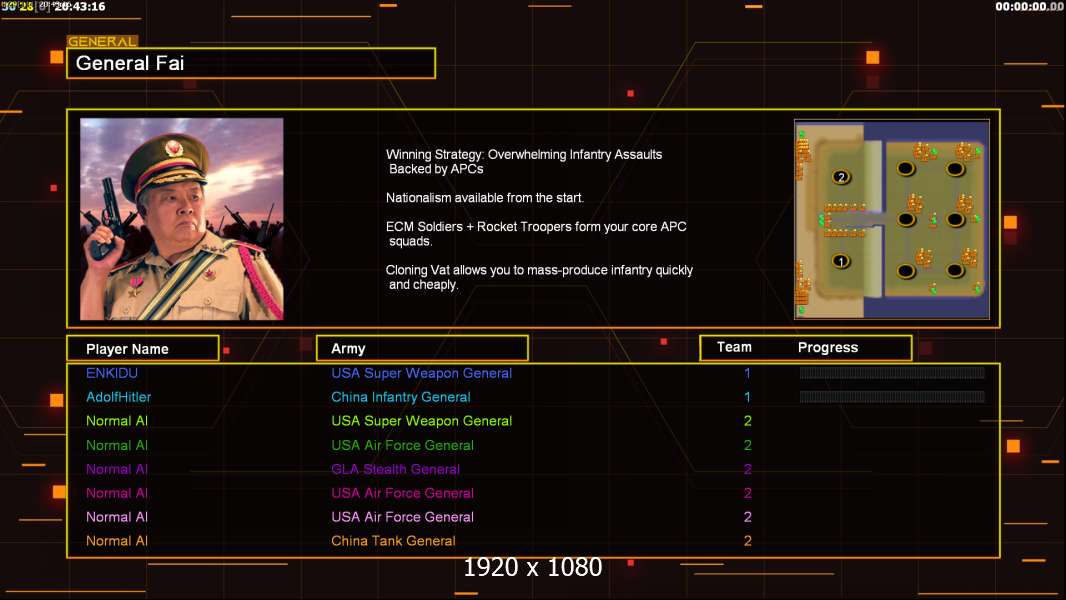Click the elapsed timer at top right
Screen dimensions: 1066x600
tap(1029, 7)
